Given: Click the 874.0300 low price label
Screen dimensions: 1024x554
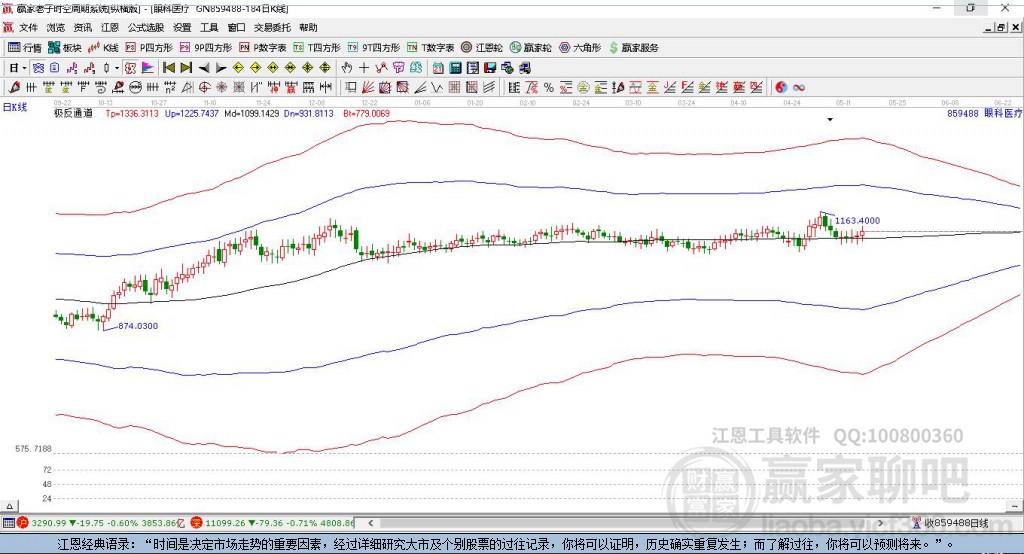Looking at the screenshot, I should tap(138, 326).
